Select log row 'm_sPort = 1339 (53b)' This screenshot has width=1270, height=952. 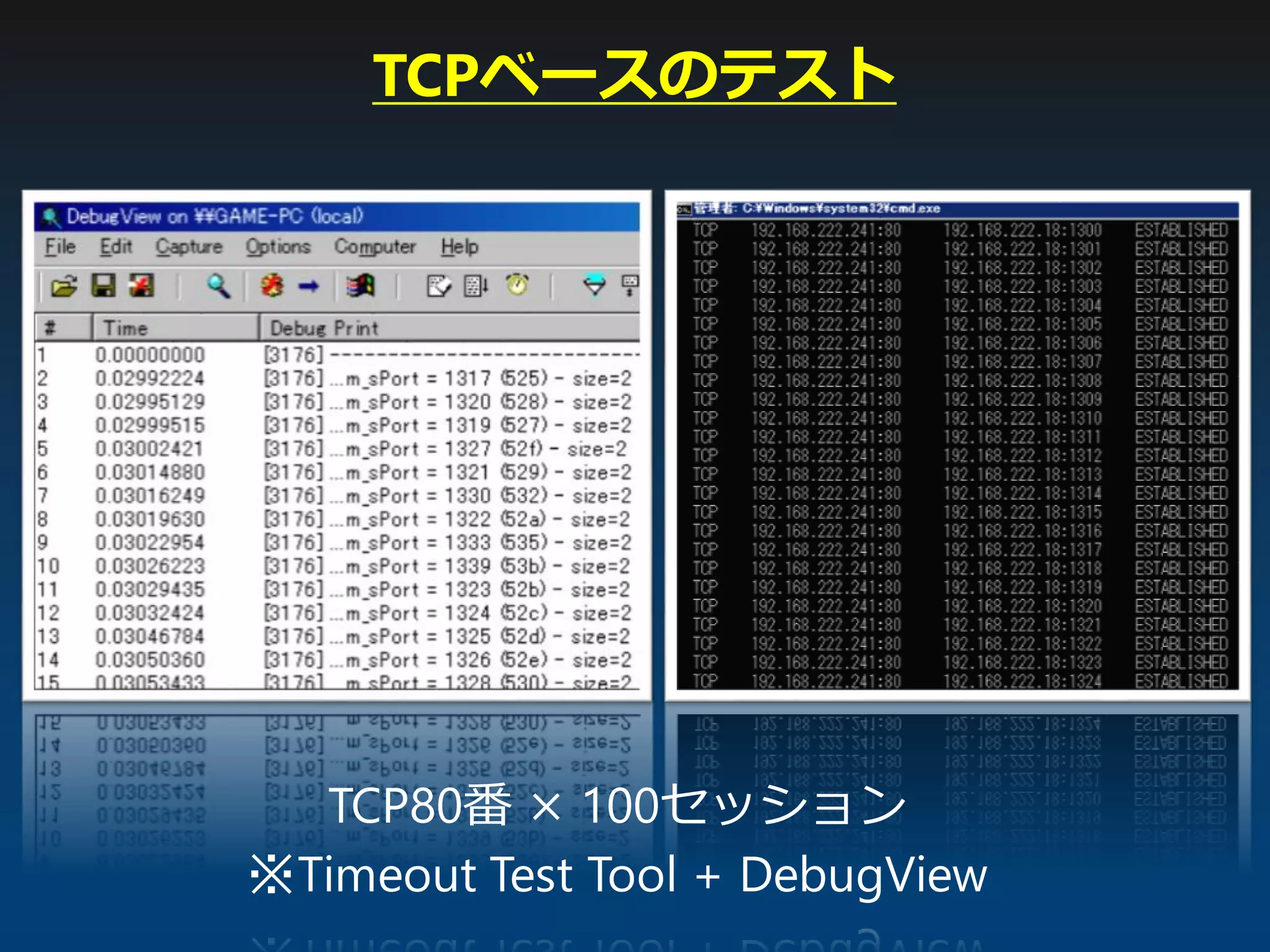point(337,566)
